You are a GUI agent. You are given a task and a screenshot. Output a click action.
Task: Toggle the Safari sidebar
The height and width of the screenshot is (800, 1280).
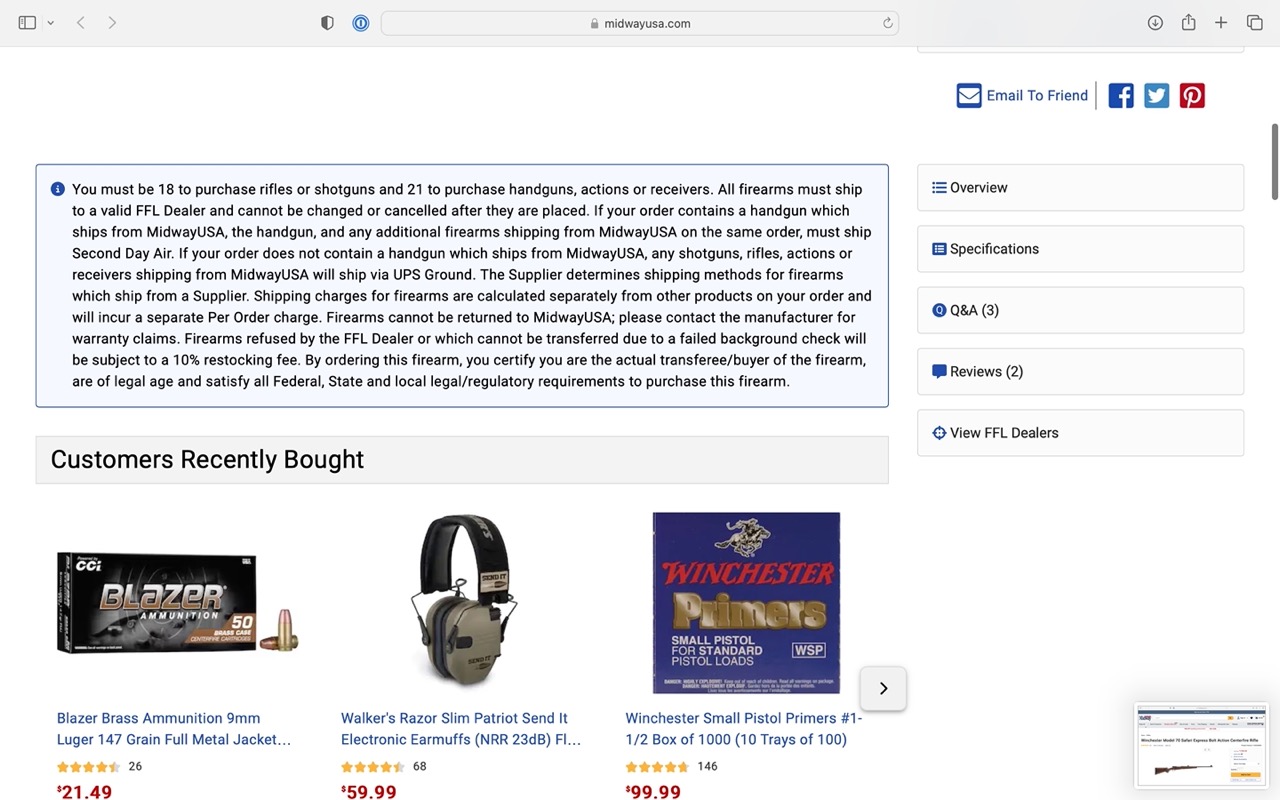point(27,23)
